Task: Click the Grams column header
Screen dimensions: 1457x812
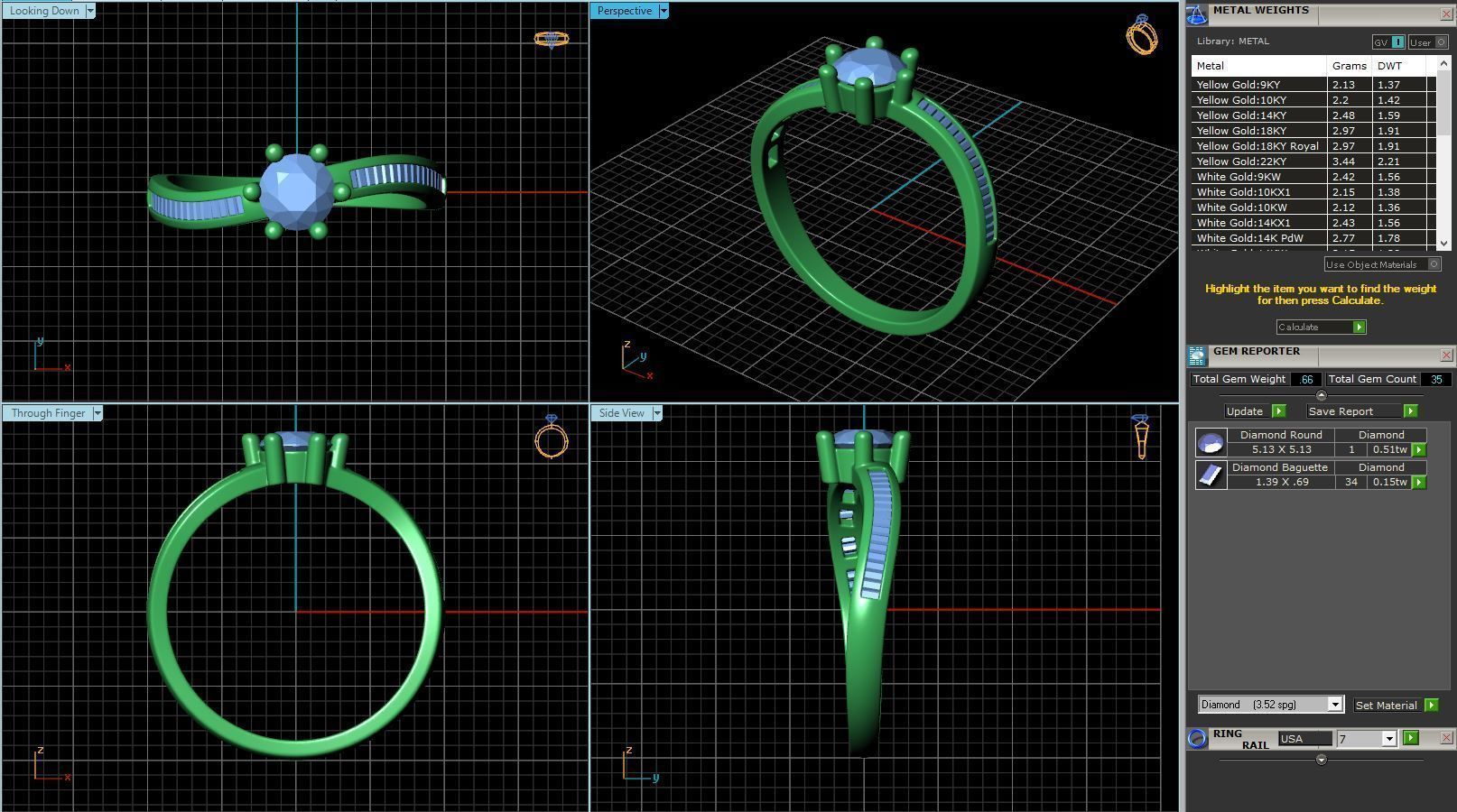Action: click(1349, 66)
